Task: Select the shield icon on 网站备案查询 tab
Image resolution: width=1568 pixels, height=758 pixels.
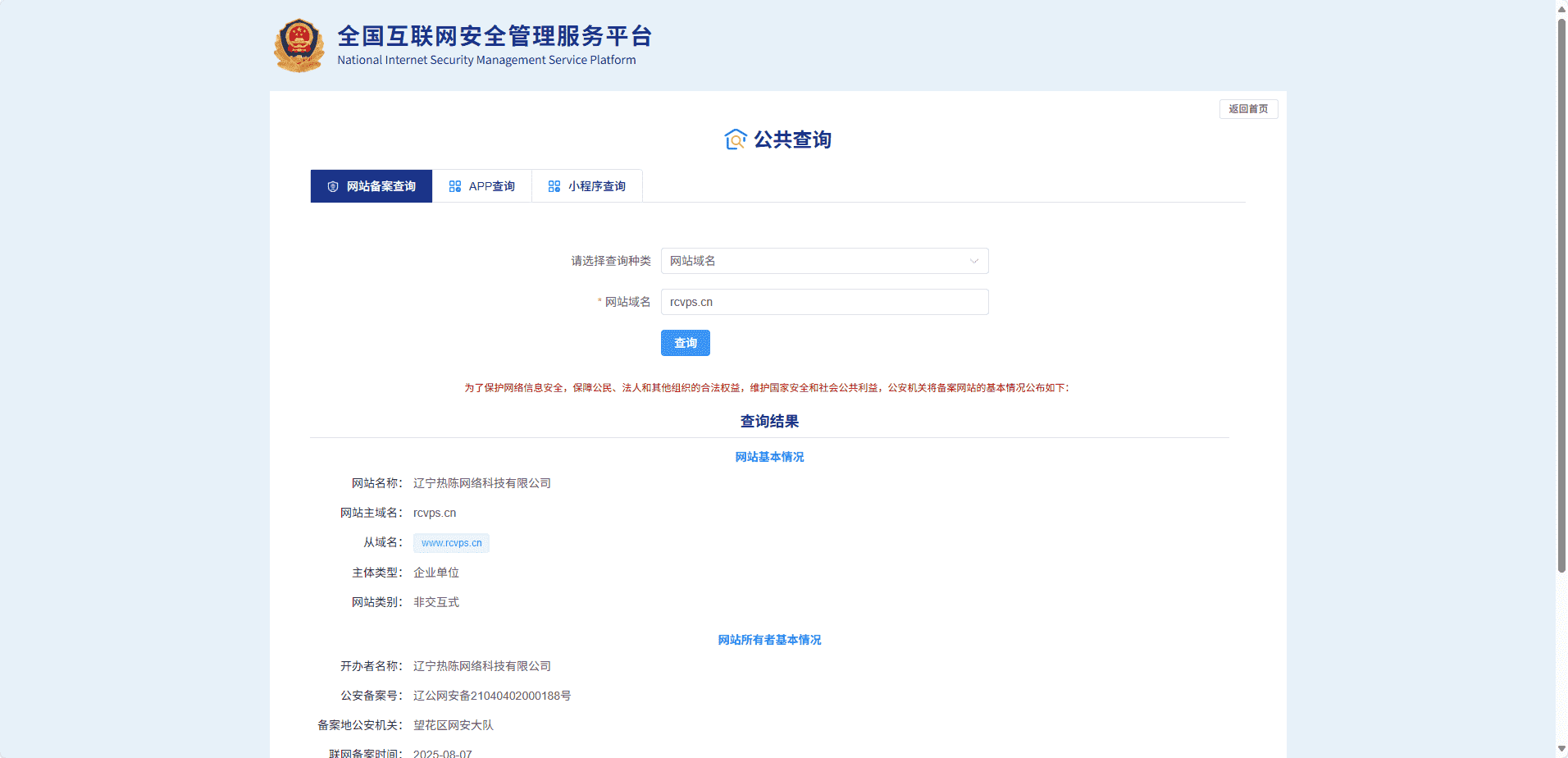Action: pos(332,186)
